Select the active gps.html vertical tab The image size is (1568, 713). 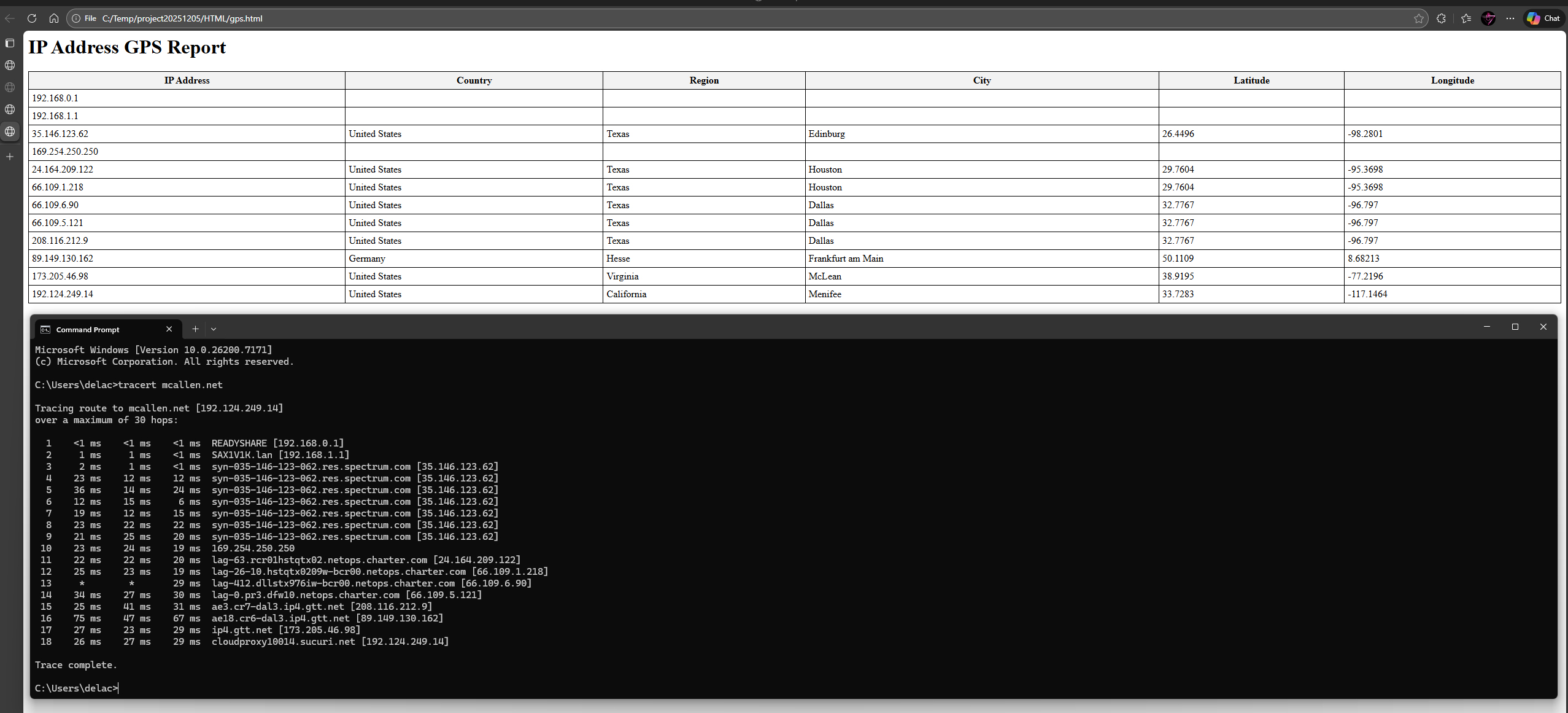point(10,131)
